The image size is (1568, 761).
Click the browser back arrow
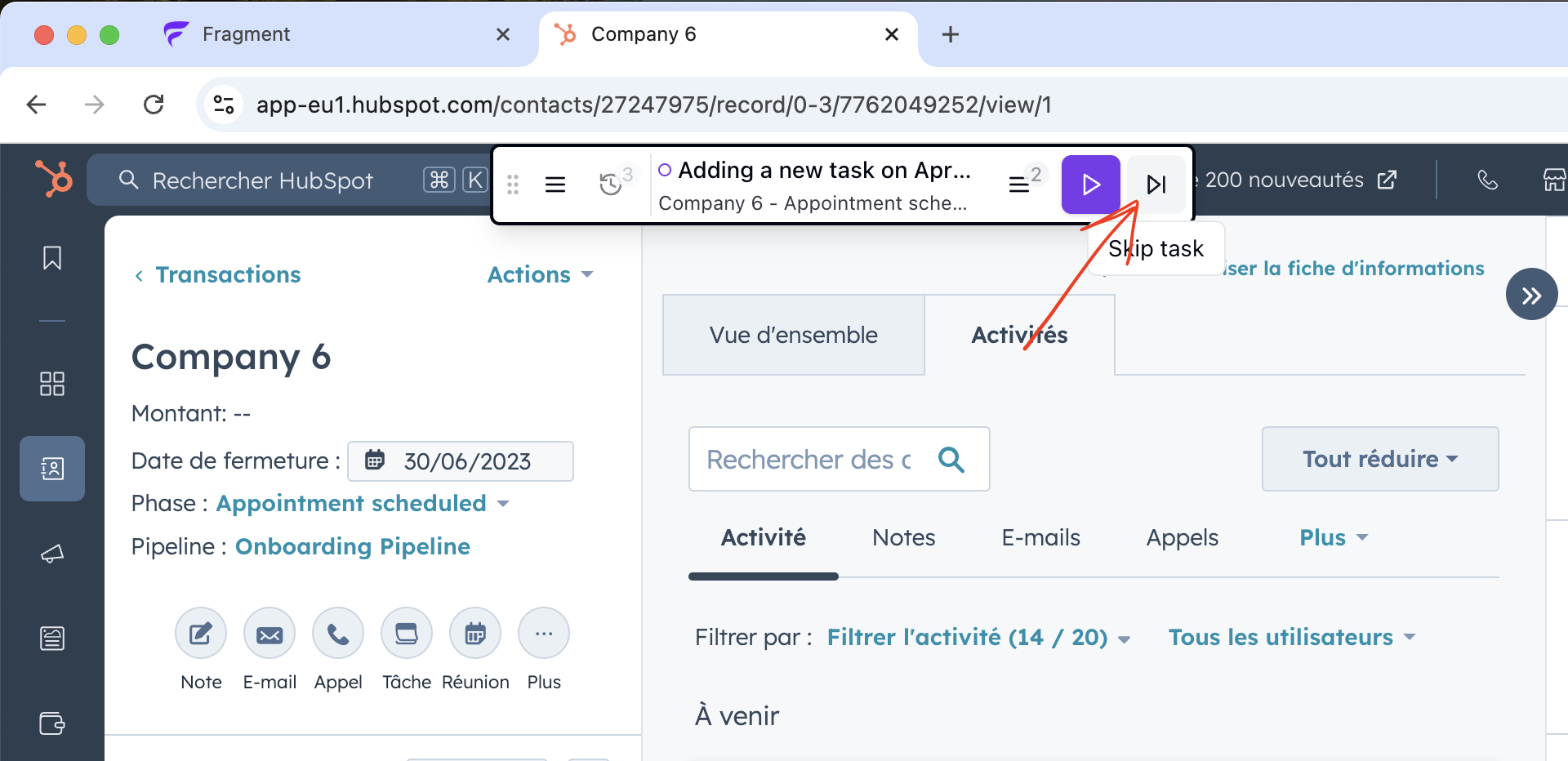coord(37,105)
